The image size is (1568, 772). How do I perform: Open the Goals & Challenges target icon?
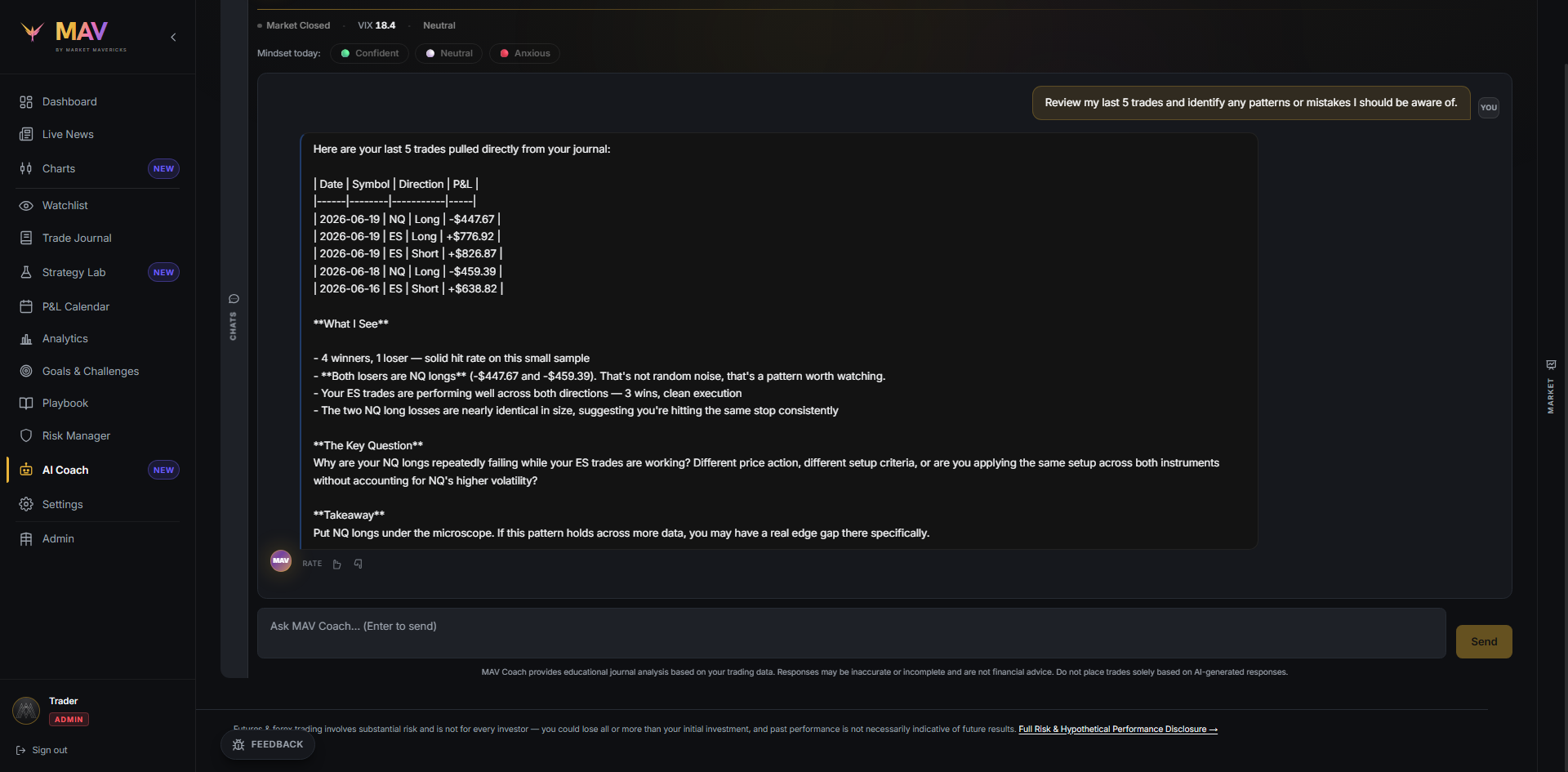click(26, 371)
